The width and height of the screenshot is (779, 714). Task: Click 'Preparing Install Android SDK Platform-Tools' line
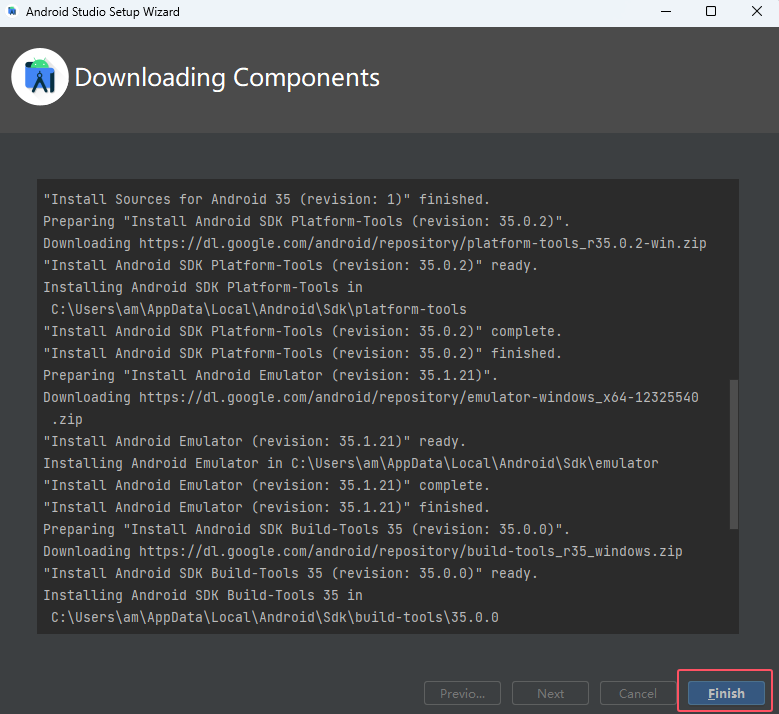pyautogui.click(x=307, y=222)
